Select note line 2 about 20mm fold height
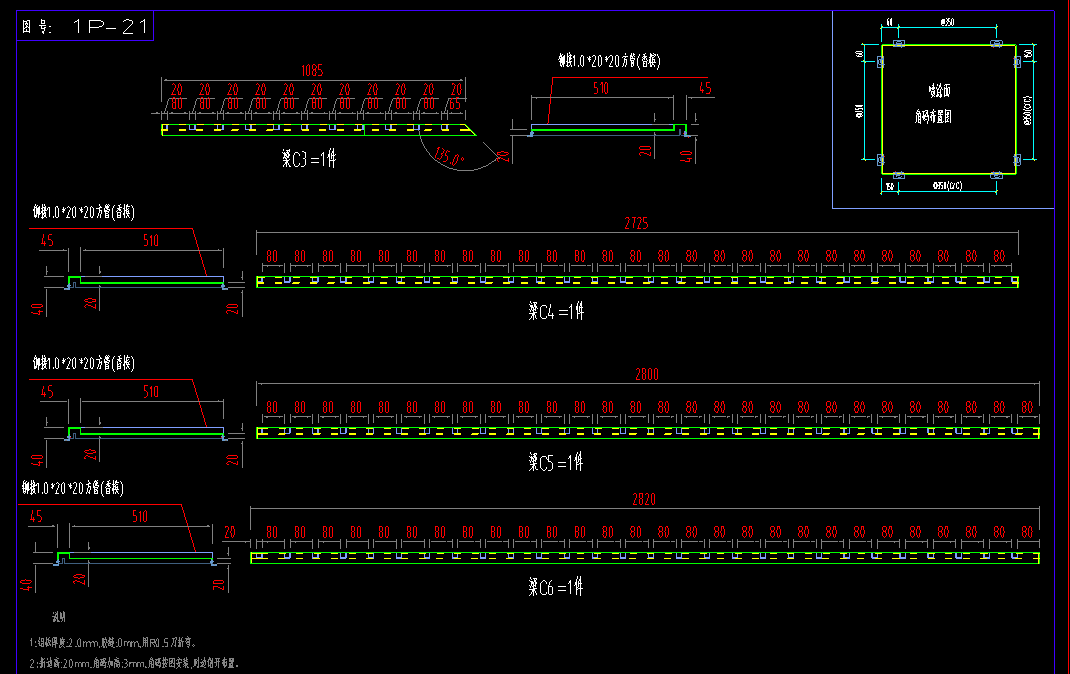Image resolution: width=1070 pixels, height=674 pixels. pos(134,663)
